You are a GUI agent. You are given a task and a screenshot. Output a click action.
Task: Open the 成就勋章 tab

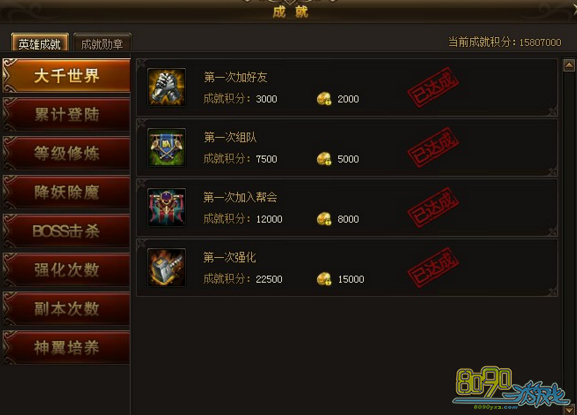coord(102,43)
